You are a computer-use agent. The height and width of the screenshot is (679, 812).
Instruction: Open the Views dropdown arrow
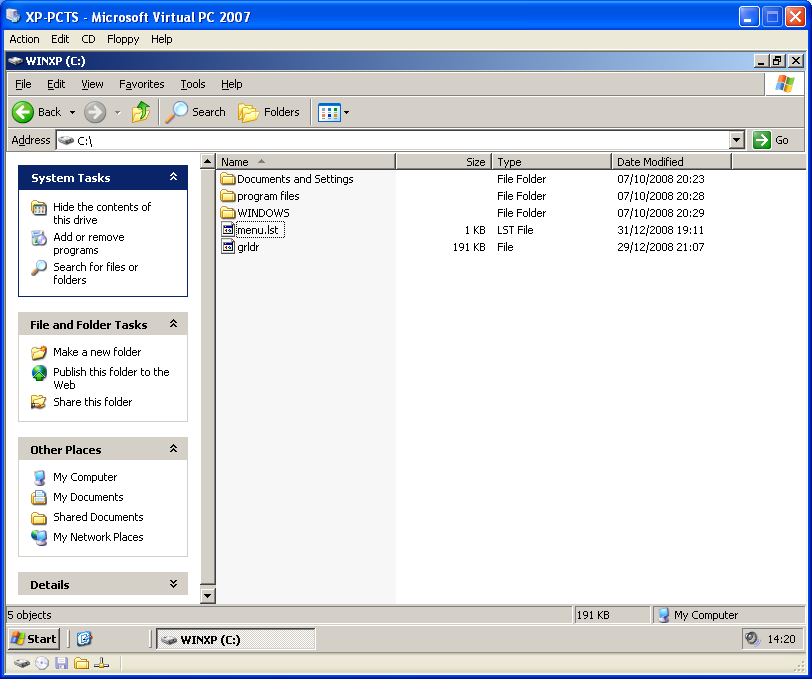point(346,112)
